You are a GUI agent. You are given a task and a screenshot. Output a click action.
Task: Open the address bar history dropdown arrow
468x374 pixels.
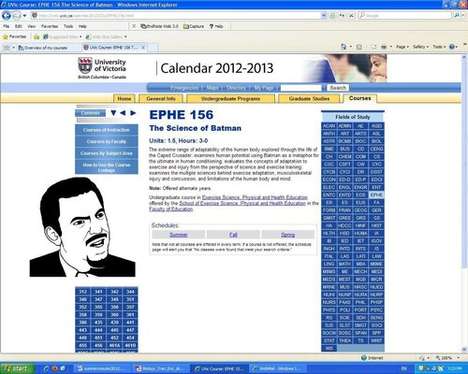coord(323,15)
